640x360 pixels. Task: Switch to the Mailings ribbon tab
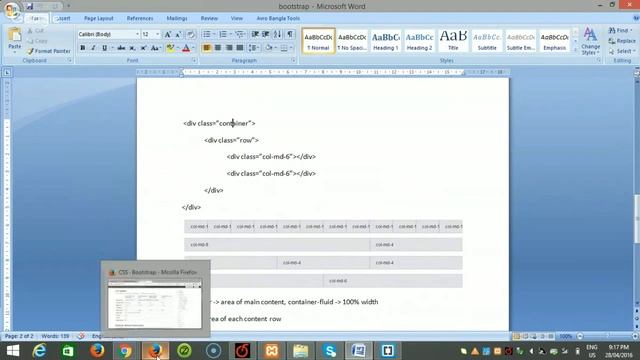tap(177, 18)
